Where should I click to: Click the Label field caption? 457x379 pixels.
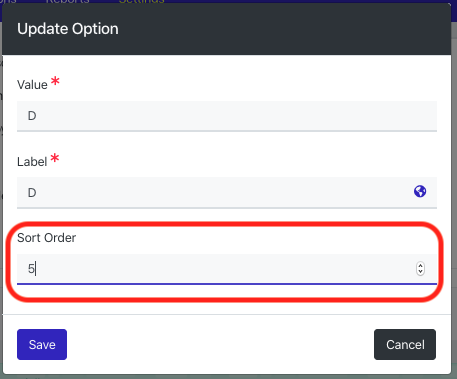(32, 162)
